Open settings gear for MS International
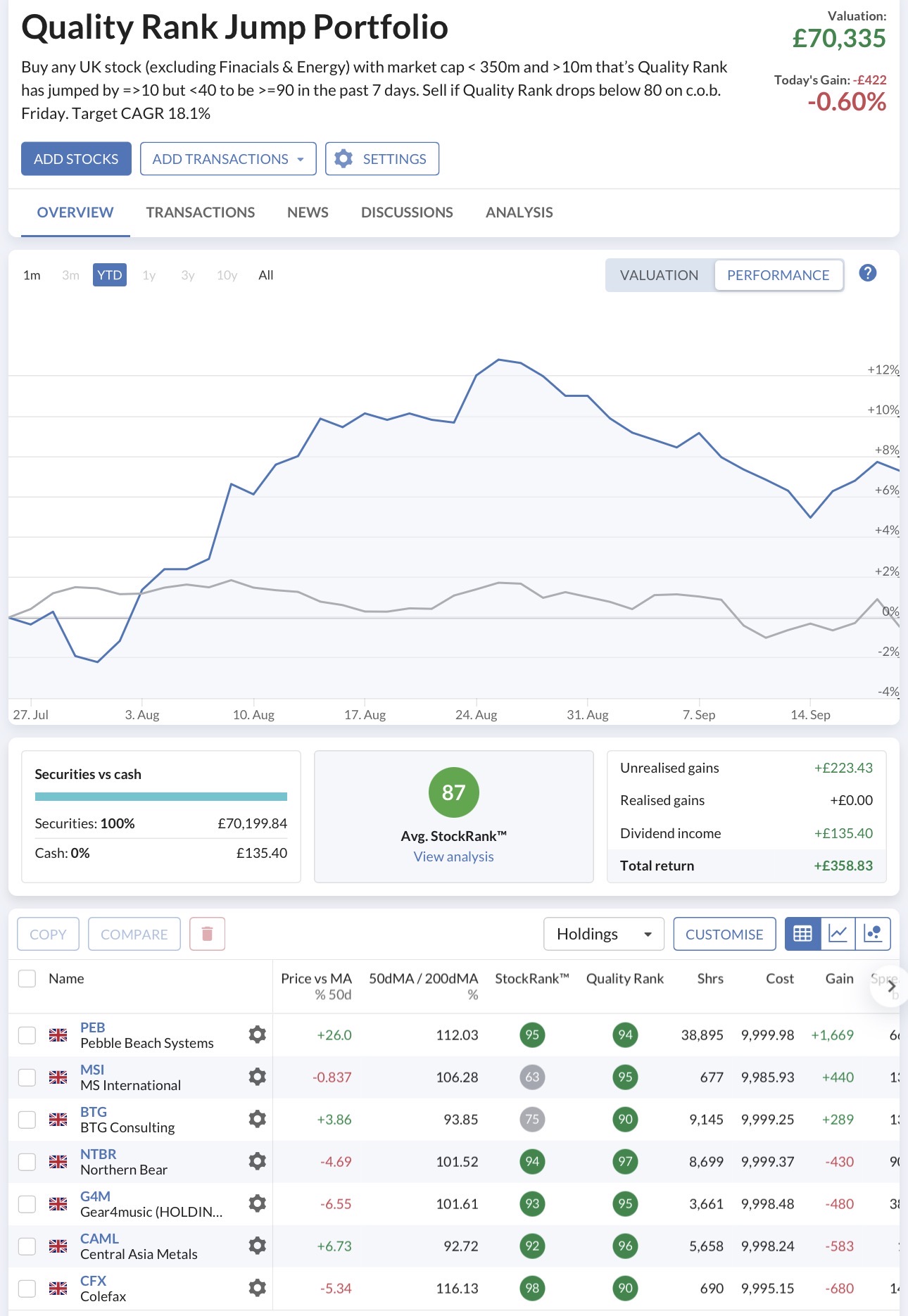The image size is (908, 1316). click(258, 1076)
